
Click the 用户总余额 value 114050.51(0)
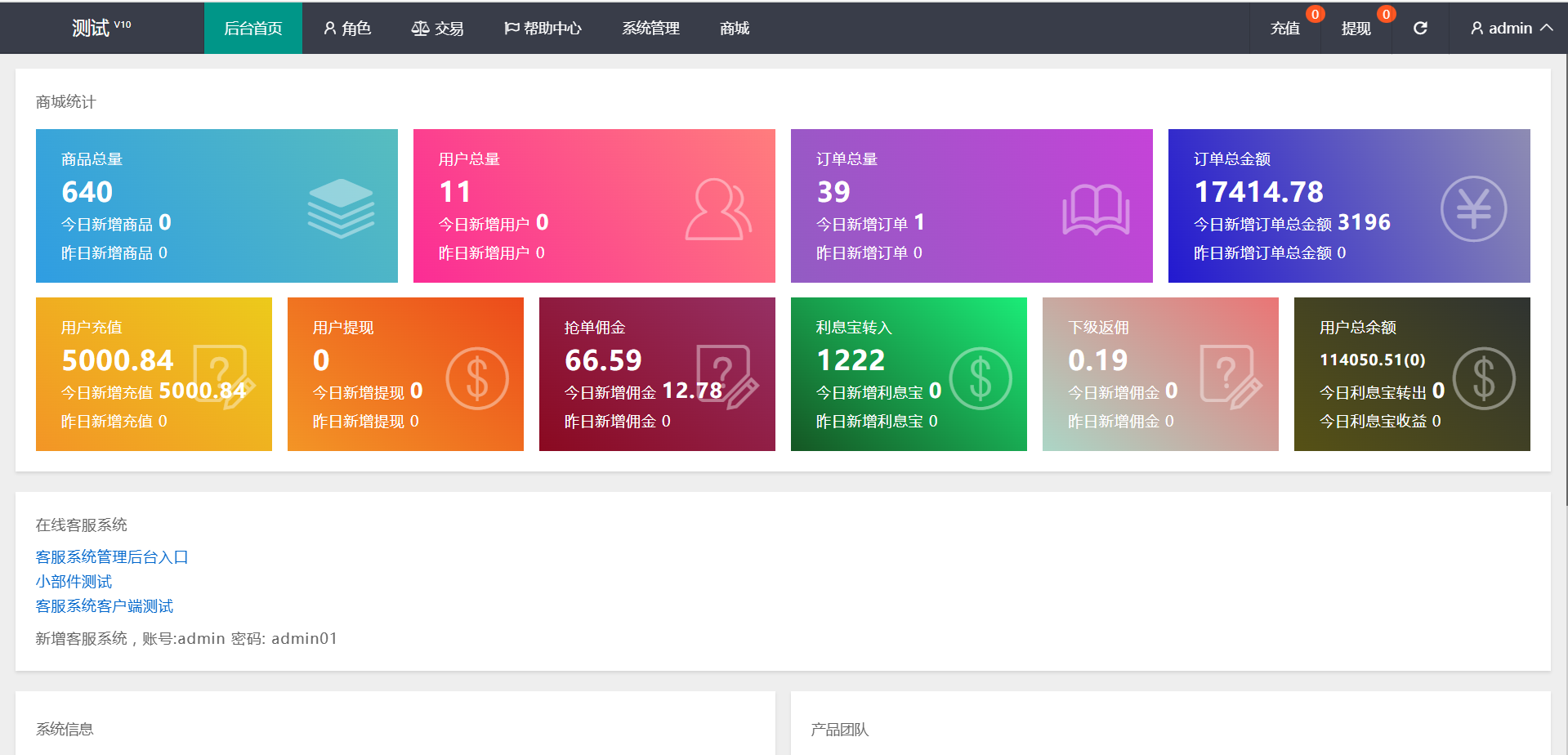click(x=1373, y=360)
